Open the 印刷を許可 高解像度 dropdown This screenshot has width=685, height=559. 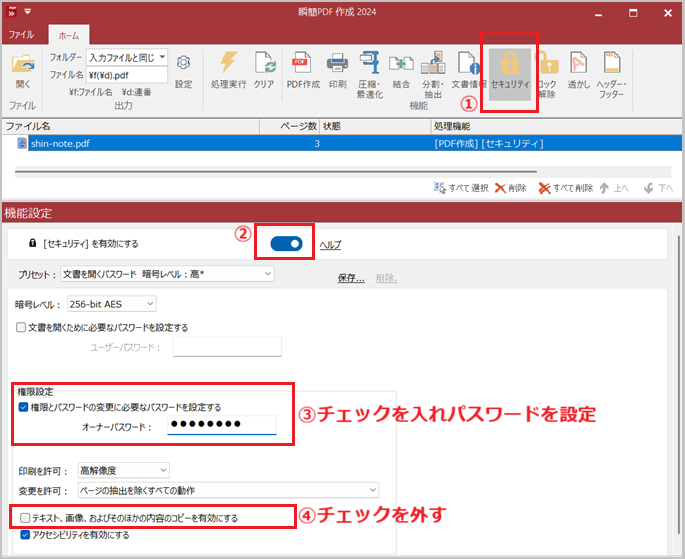tap(124, 470)
